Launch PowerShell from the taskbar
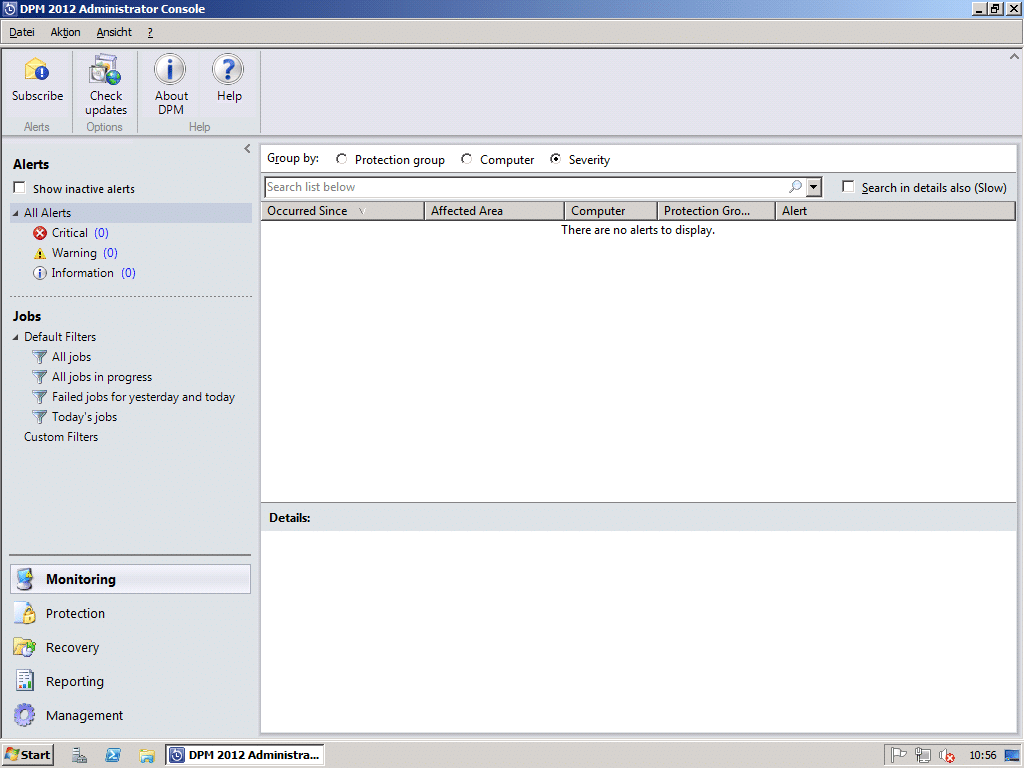The height and width of the screenshot is (768, 1024). point(113,755)
